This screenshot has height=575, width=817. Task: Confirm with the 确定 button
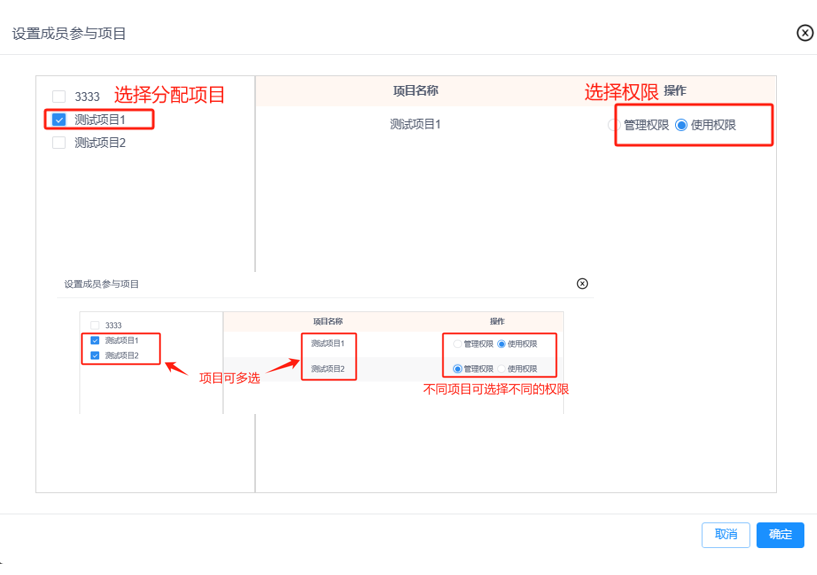[x=780, y=535]
